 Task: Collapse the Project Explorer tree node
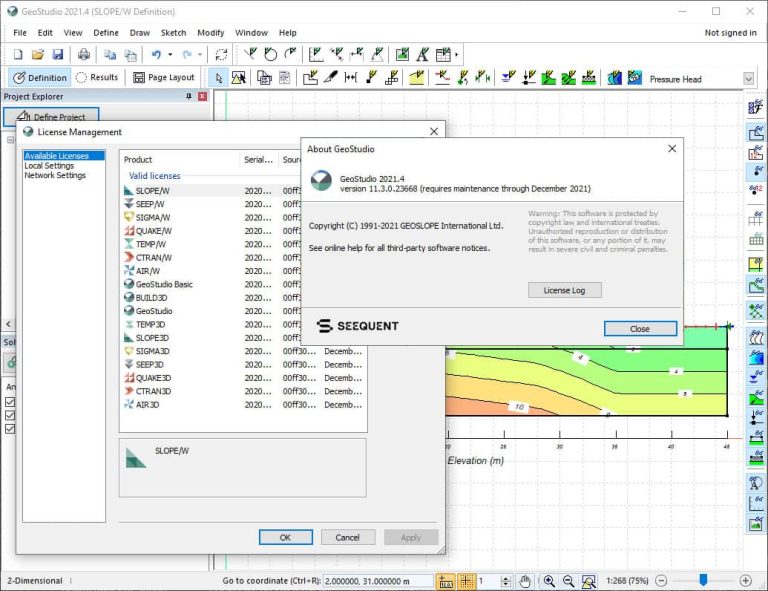(x=10, y=140)
